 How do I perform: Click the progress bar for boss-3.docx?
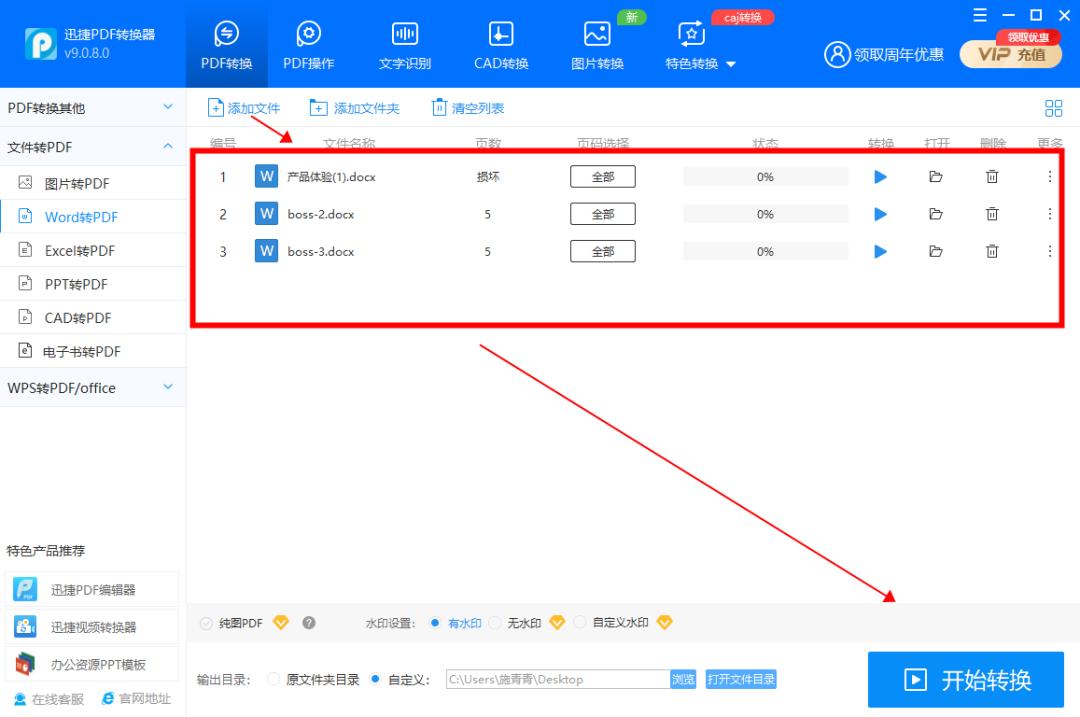point(764,251)
